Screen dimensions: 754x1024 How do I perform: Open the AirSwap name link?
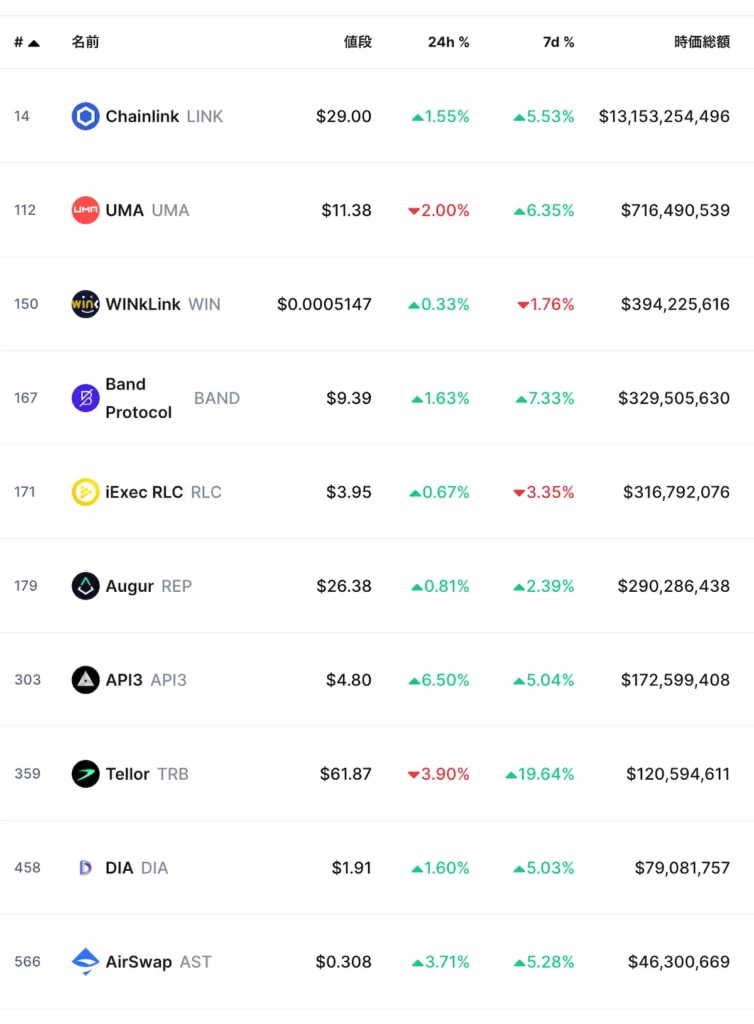[138, 962]
